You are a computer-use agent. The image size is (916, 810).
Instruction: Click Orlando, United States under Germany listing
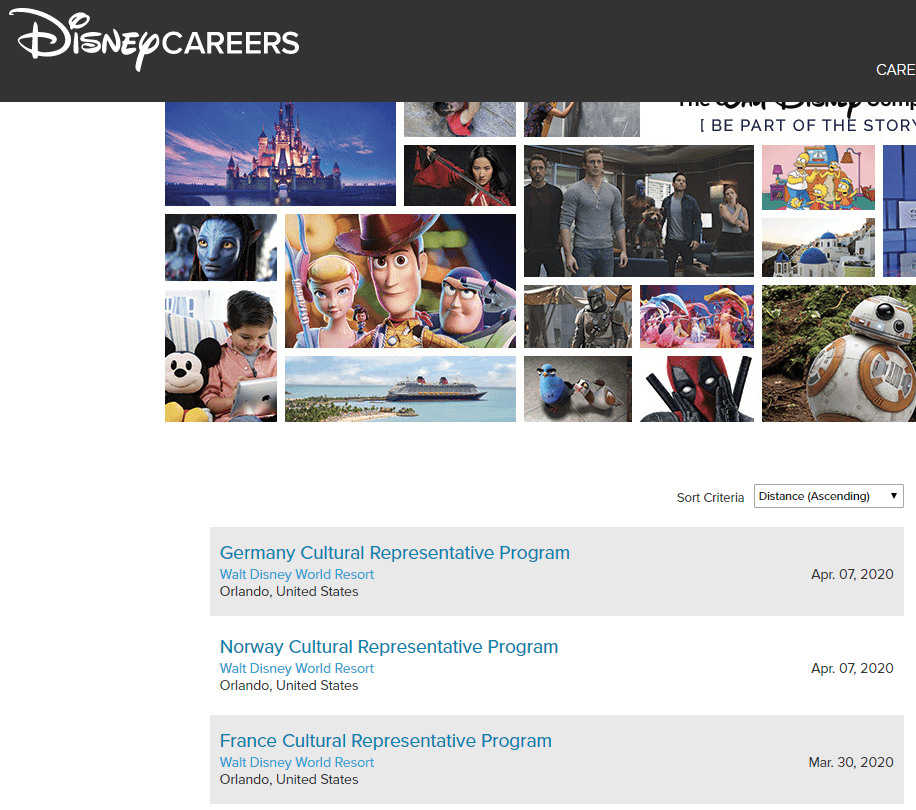point(289,591)
